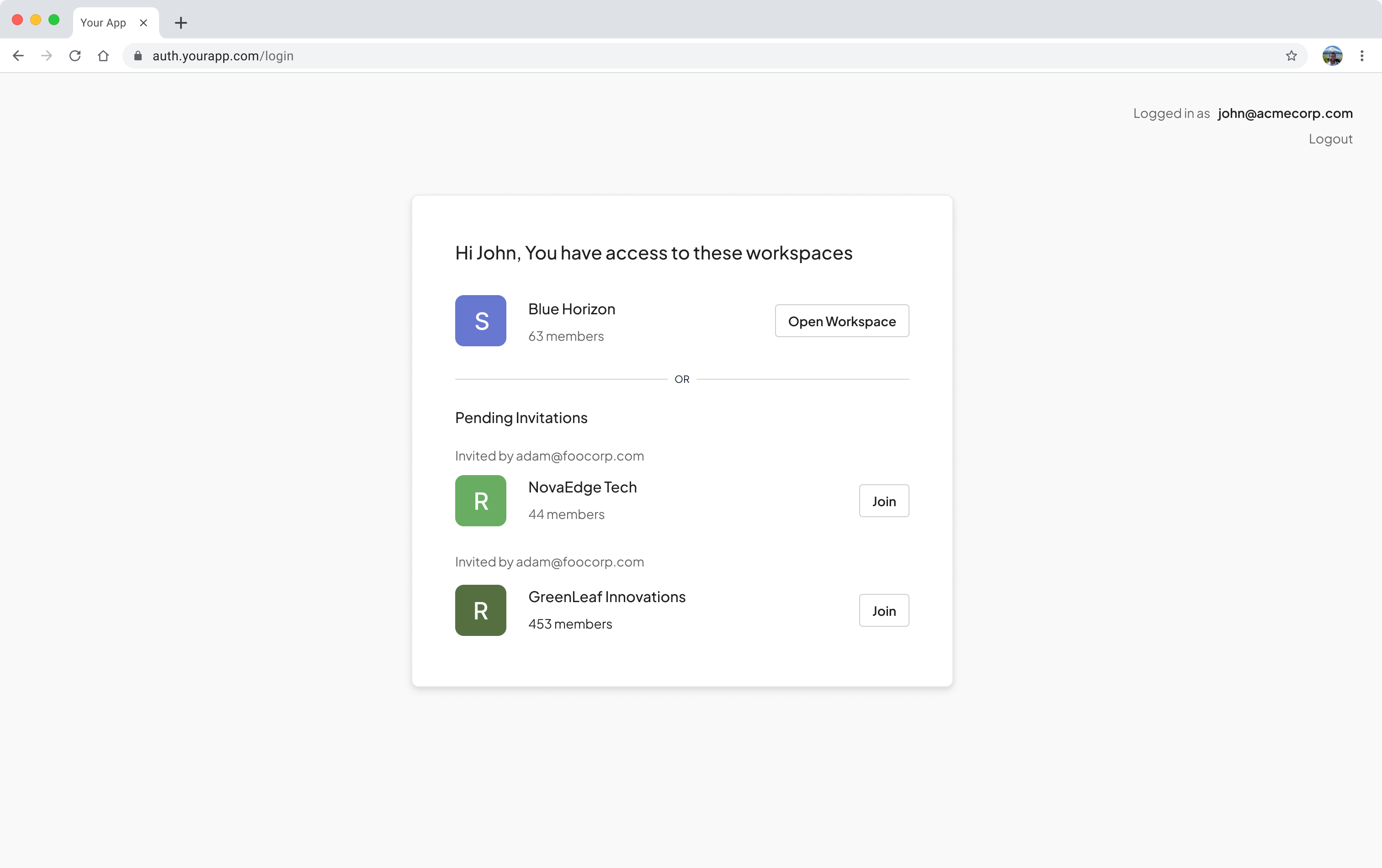Open a new tab with plus icon
This screenshot has width=1382, height=868.
181,23
